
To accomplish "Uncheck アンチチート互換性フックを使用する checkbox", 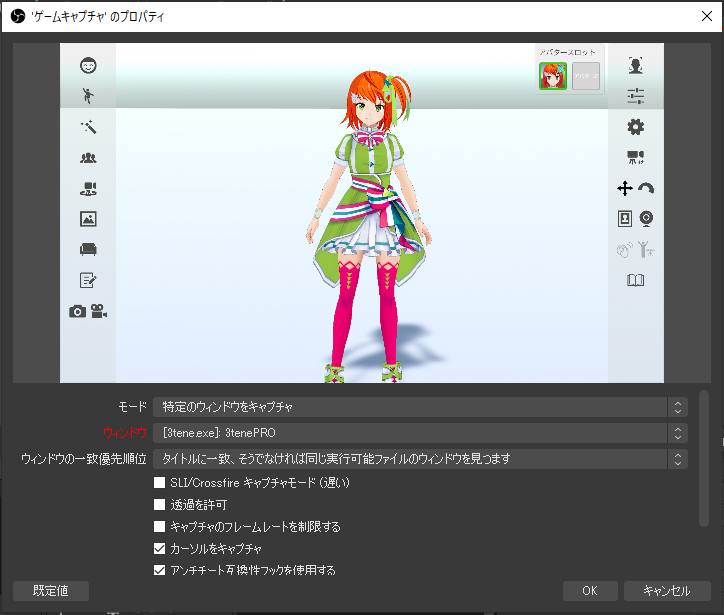I will pos(159,570).
